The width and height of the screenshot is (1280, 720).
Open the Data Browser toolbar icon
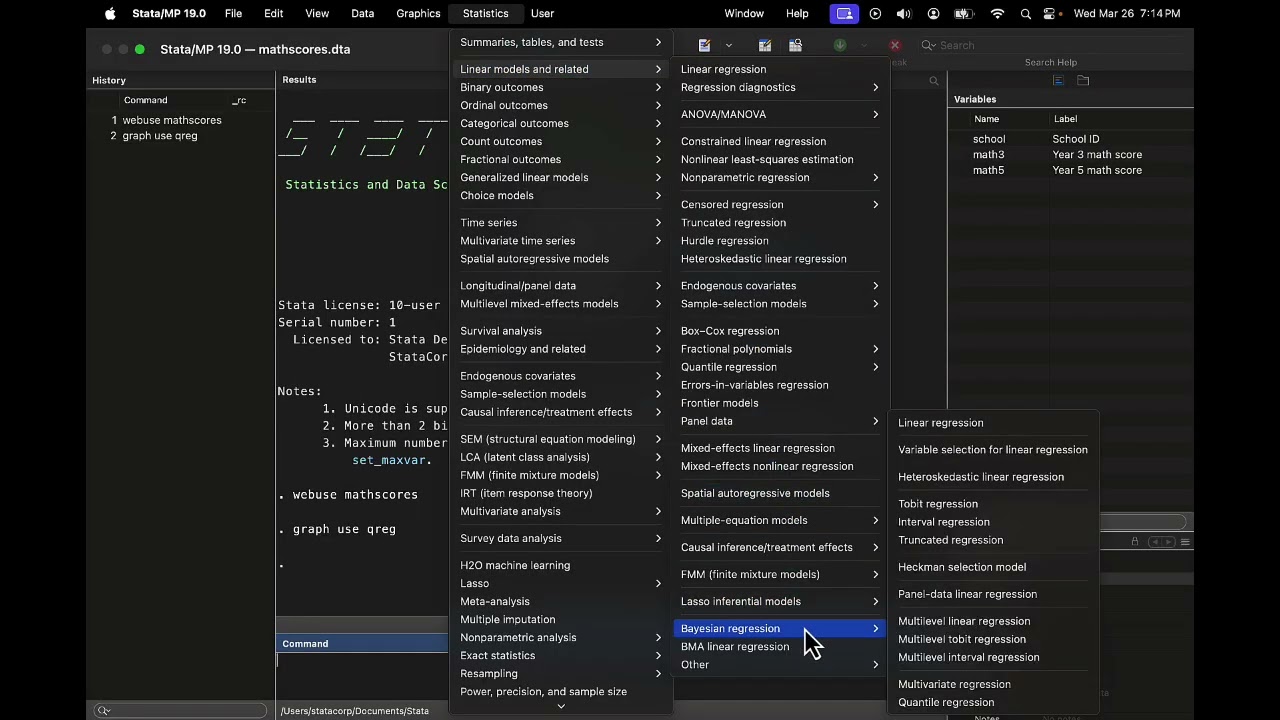pos(795,45)
